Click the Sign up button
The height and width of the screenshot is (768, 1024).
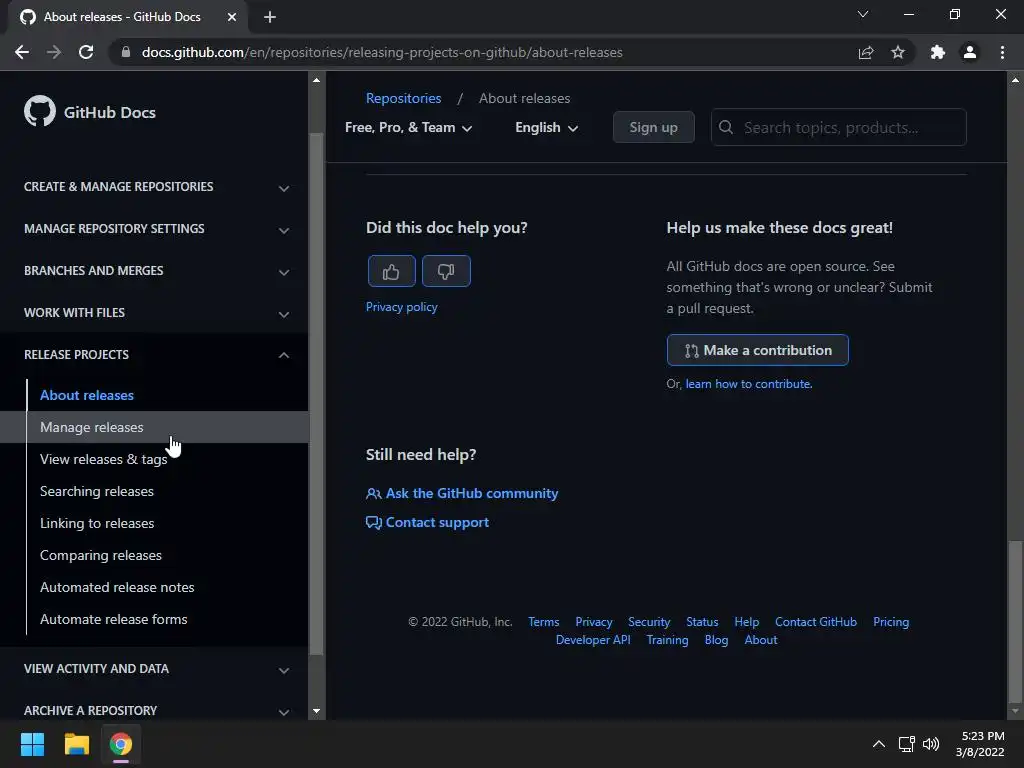[x=654, y=127]
